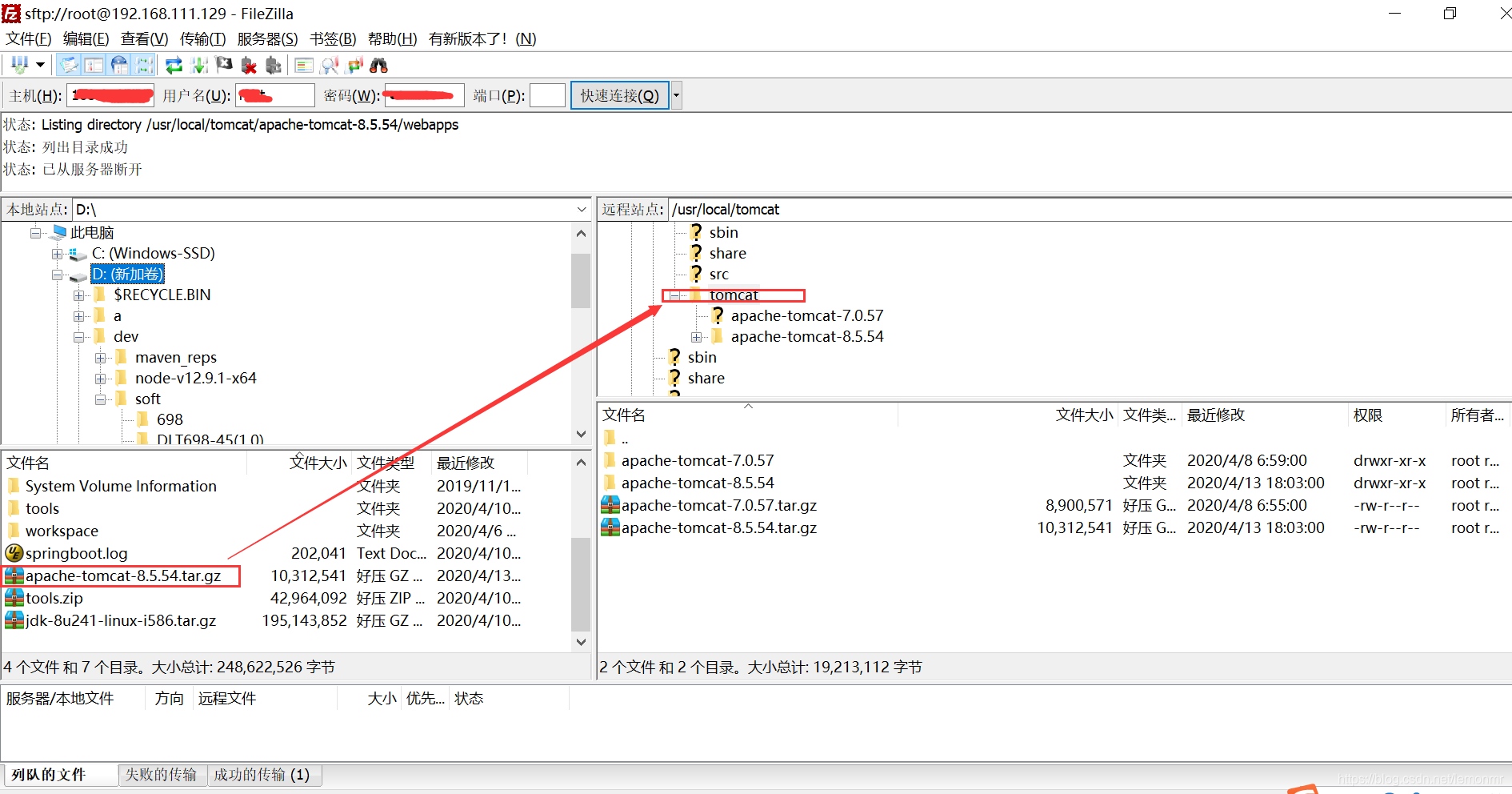
Task: Toggle directory comparison
Action: pos(329,65)
